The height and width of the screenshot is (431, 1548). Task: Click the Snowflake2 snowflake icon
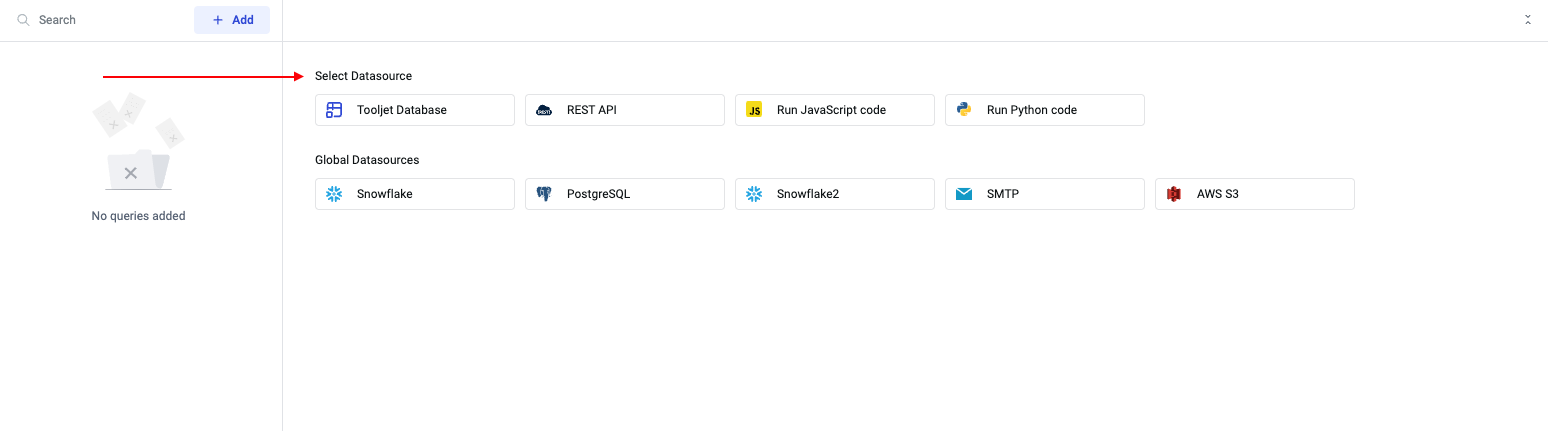pyautogui.click(x=754, y=194)
